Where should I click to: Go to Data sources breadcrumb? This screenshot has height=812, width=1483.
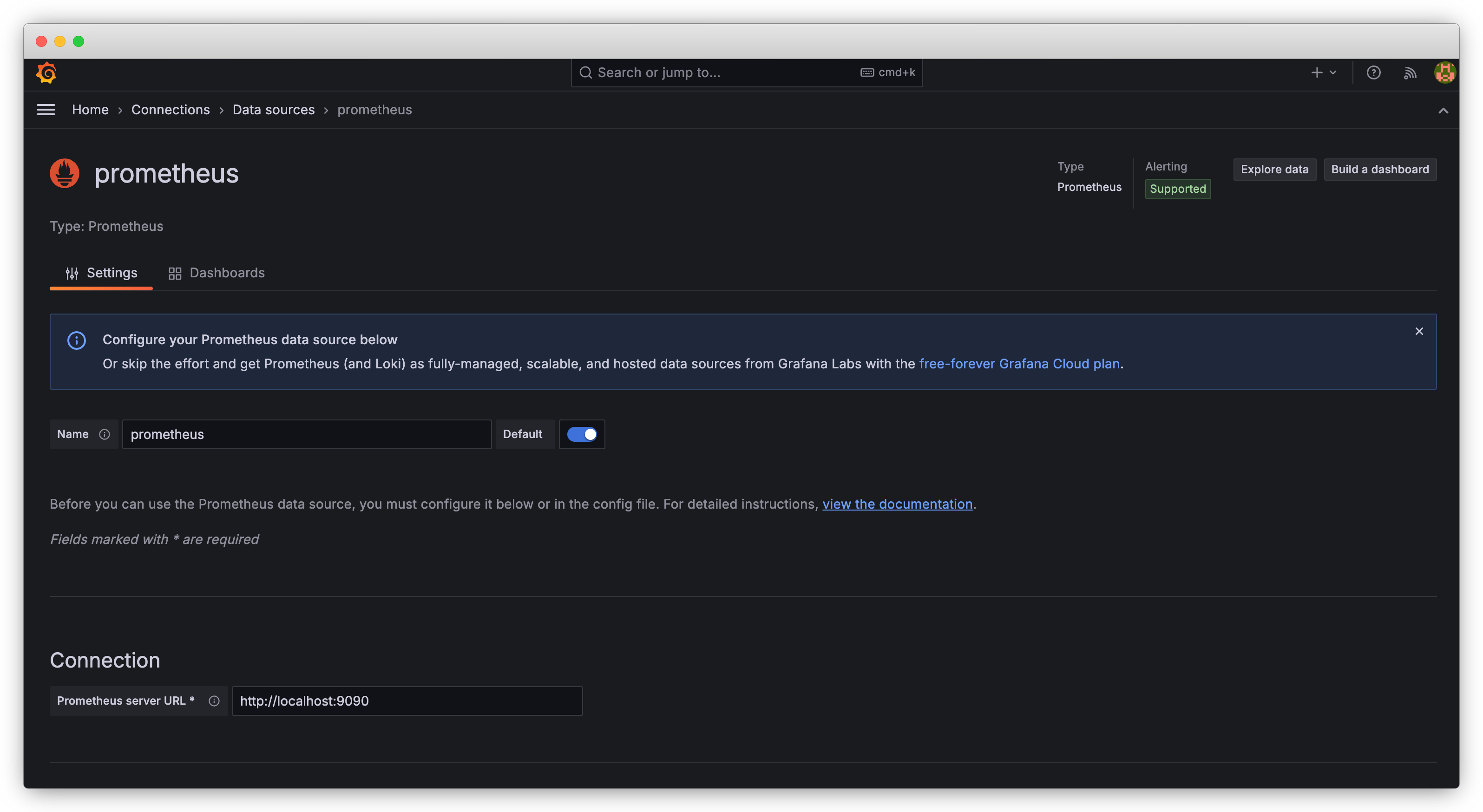(274, 110)
